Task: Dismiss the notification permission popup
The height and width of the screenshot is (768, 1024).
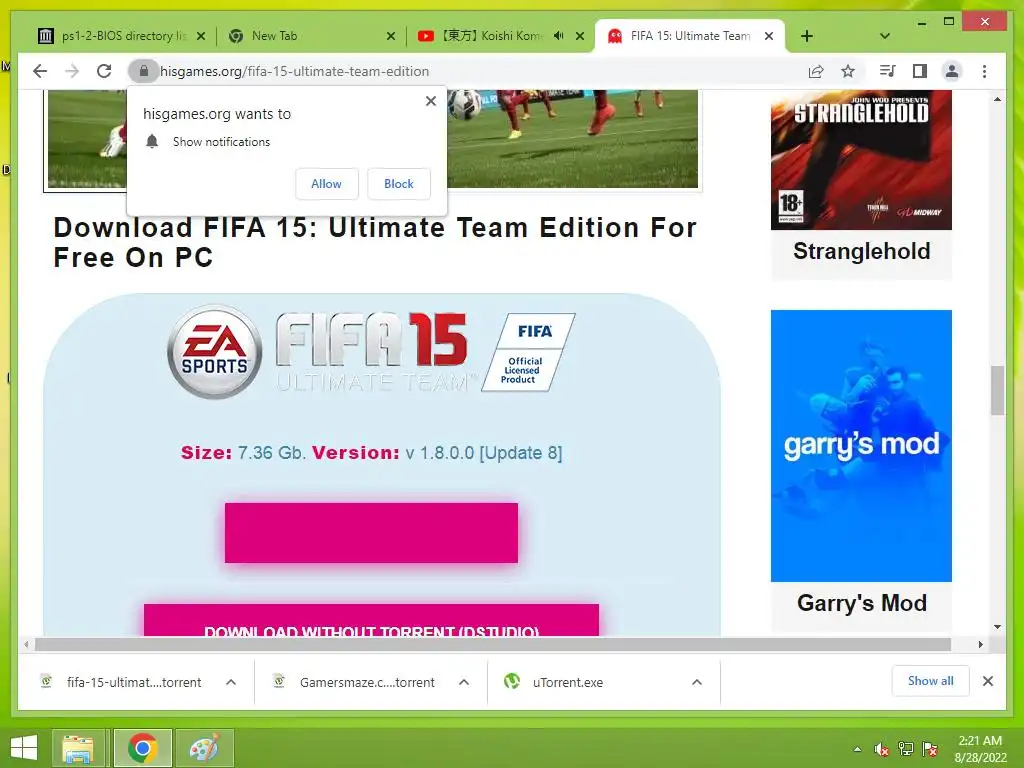Action: tap(430, 101)
